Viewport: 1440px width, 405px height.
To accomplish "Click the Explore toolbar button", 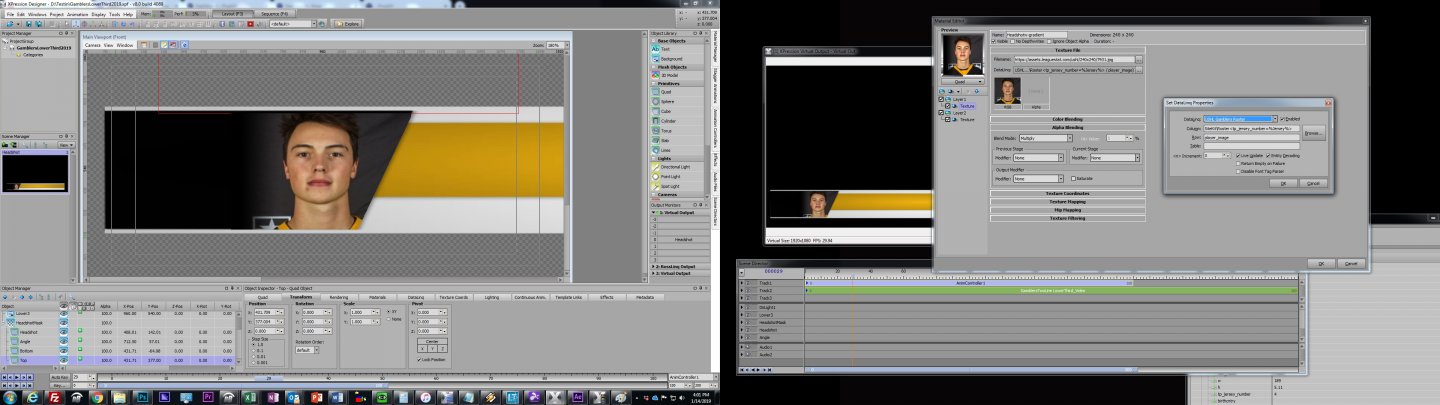I will 350,23.
